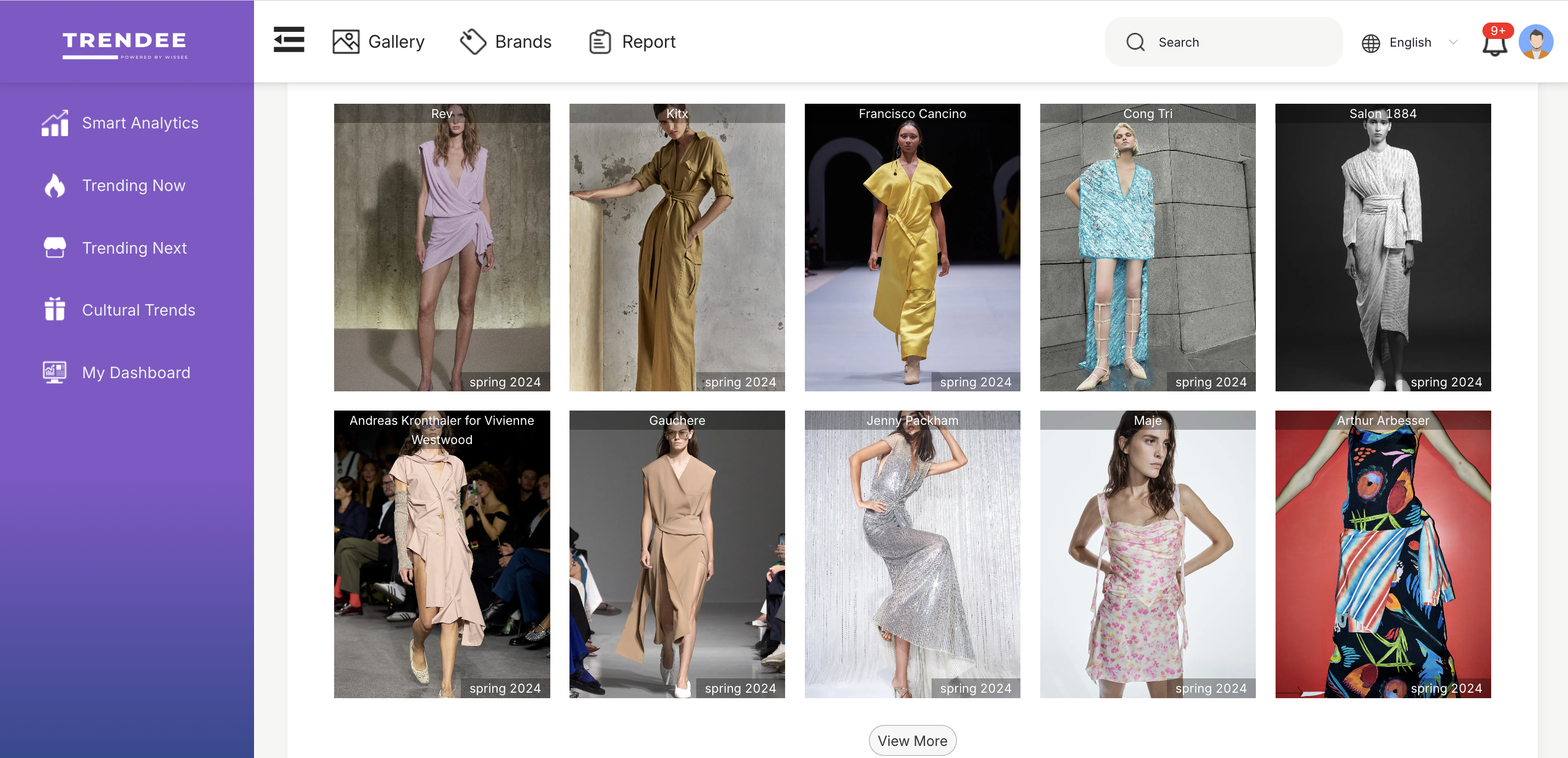Click the Arthur Arbesser brand label

pos(1383,420)
